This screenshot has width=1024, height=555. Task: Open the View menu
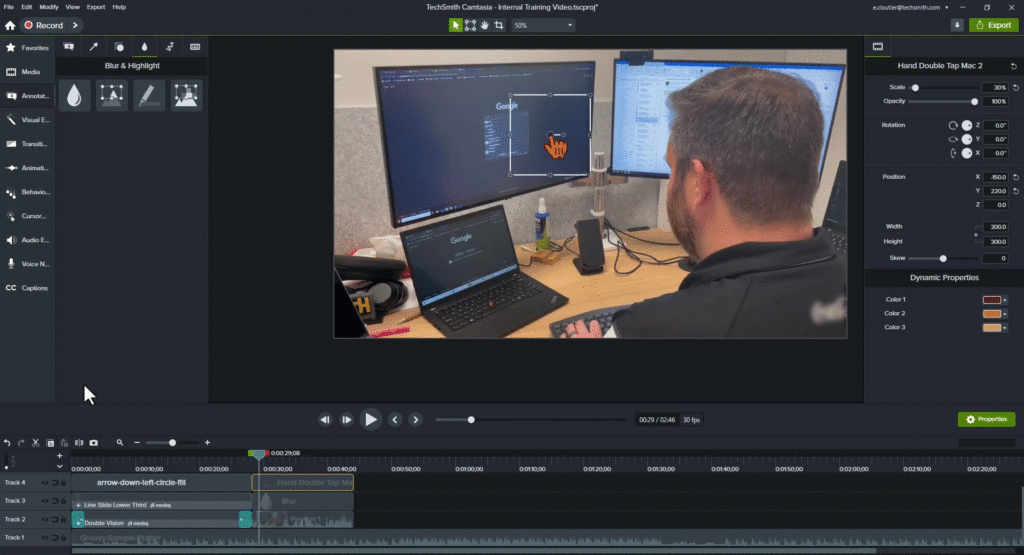tap(72, 7)
